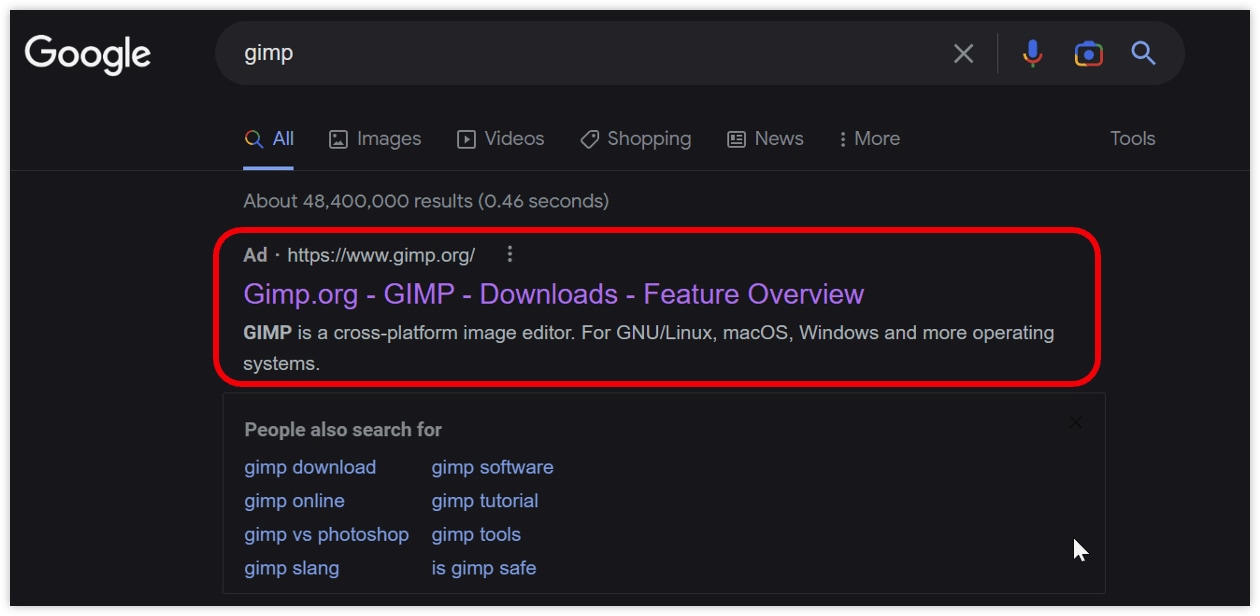Screen dimensions: 1260x616
Task: Open search by image camera icon
Action: pyautogui.click(x=1088, y=54)
